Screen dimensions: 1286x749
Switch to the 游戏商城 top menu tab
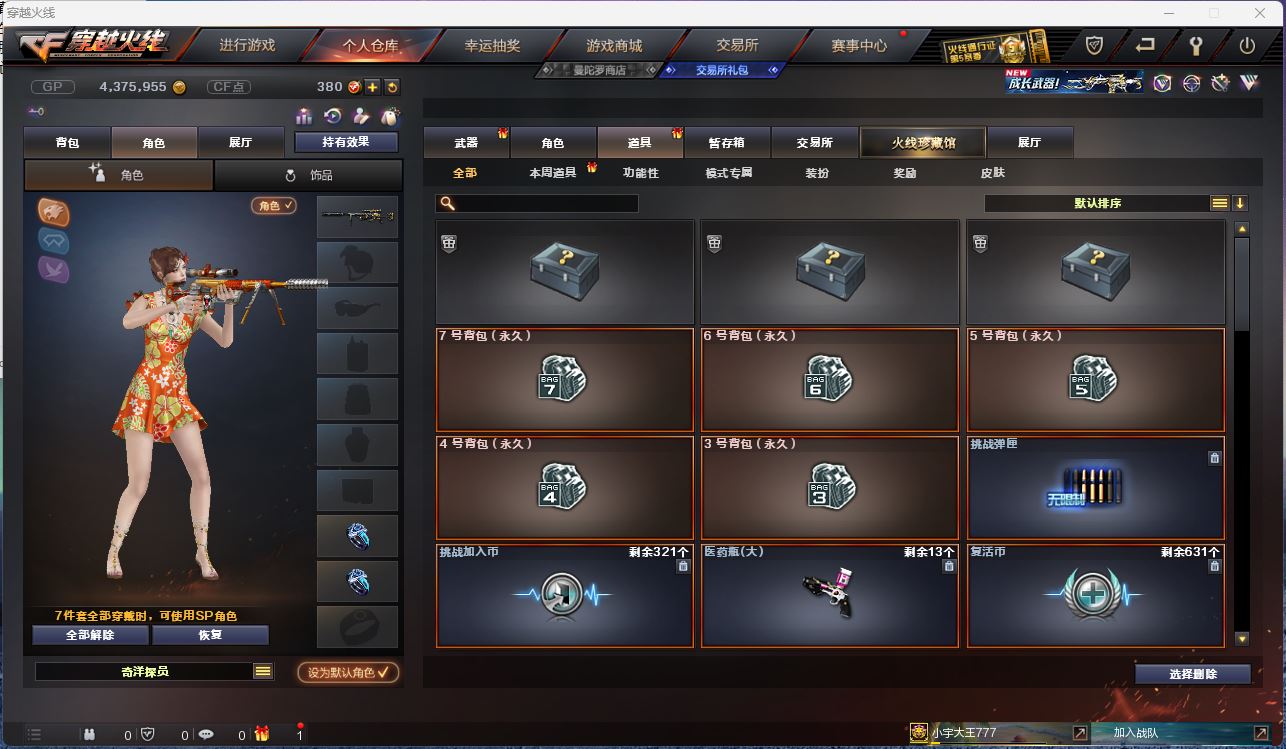[x=614, y=45]
